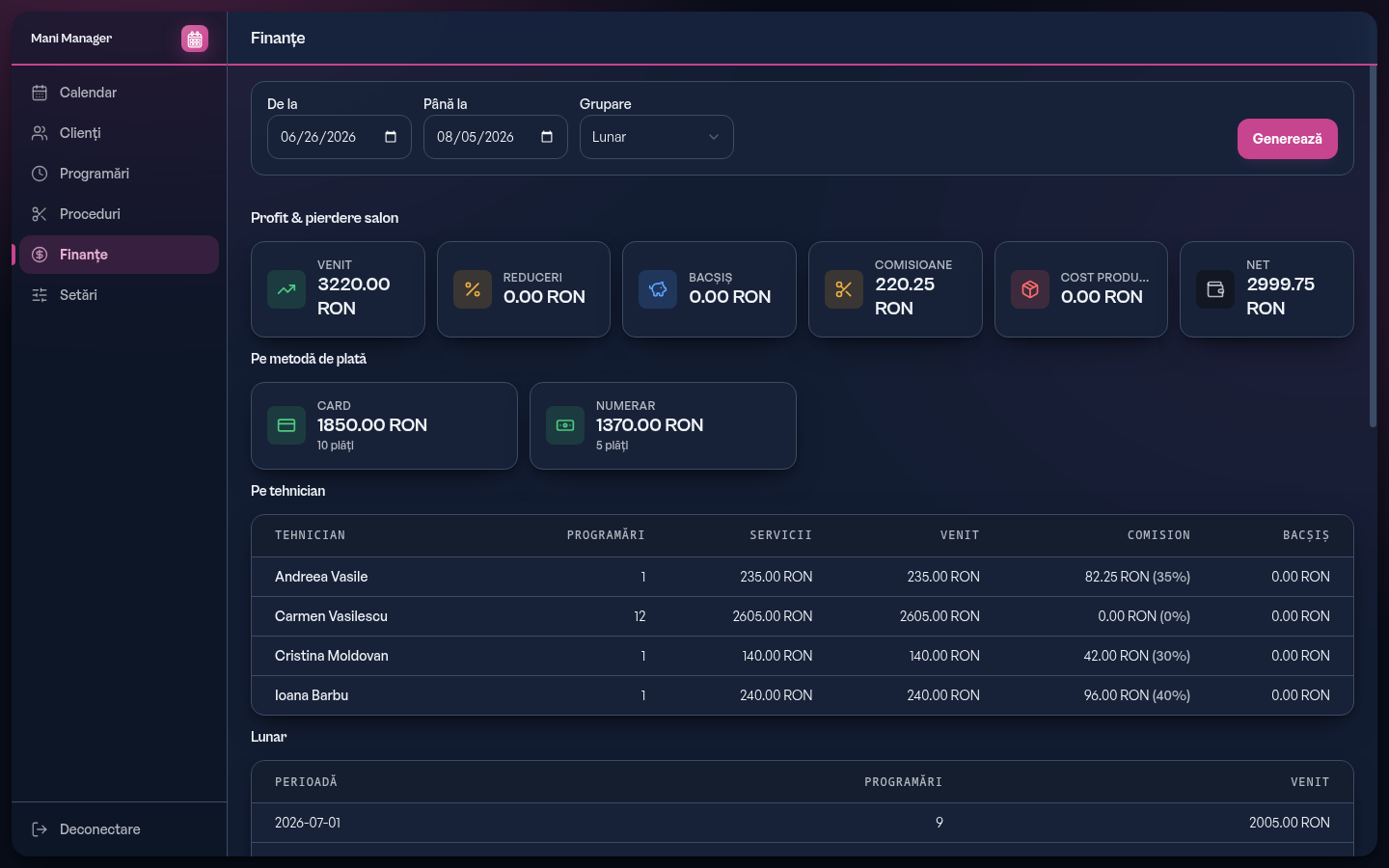Click the Cost produse box icon
This screenshot has width=1389, height=868.
tap(1030, 289)
